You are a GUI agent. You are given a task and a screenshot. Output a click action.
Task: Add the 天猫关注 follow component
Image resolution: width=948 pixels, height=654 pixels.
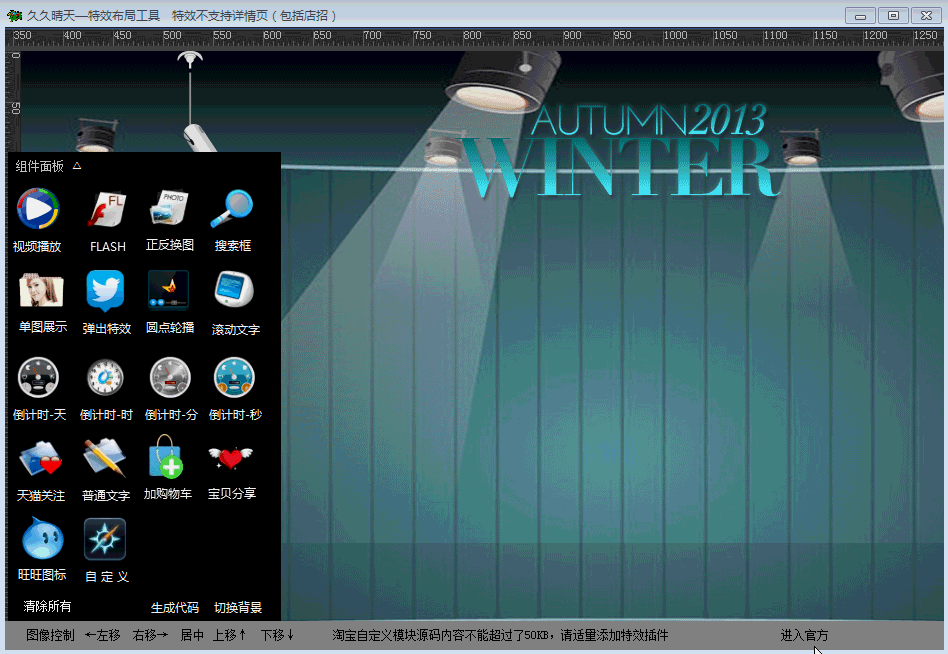click(x=41, y=459)
